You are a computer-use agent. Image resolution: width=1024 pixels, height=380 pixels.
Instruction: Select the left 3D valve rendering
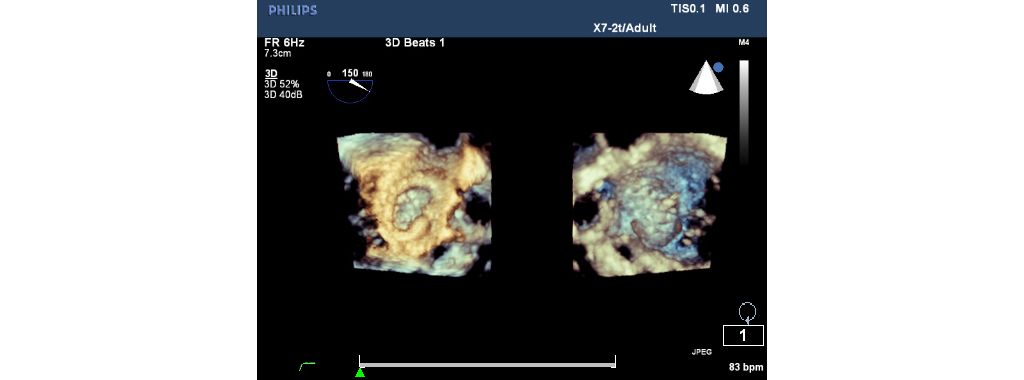click(413, 204)
